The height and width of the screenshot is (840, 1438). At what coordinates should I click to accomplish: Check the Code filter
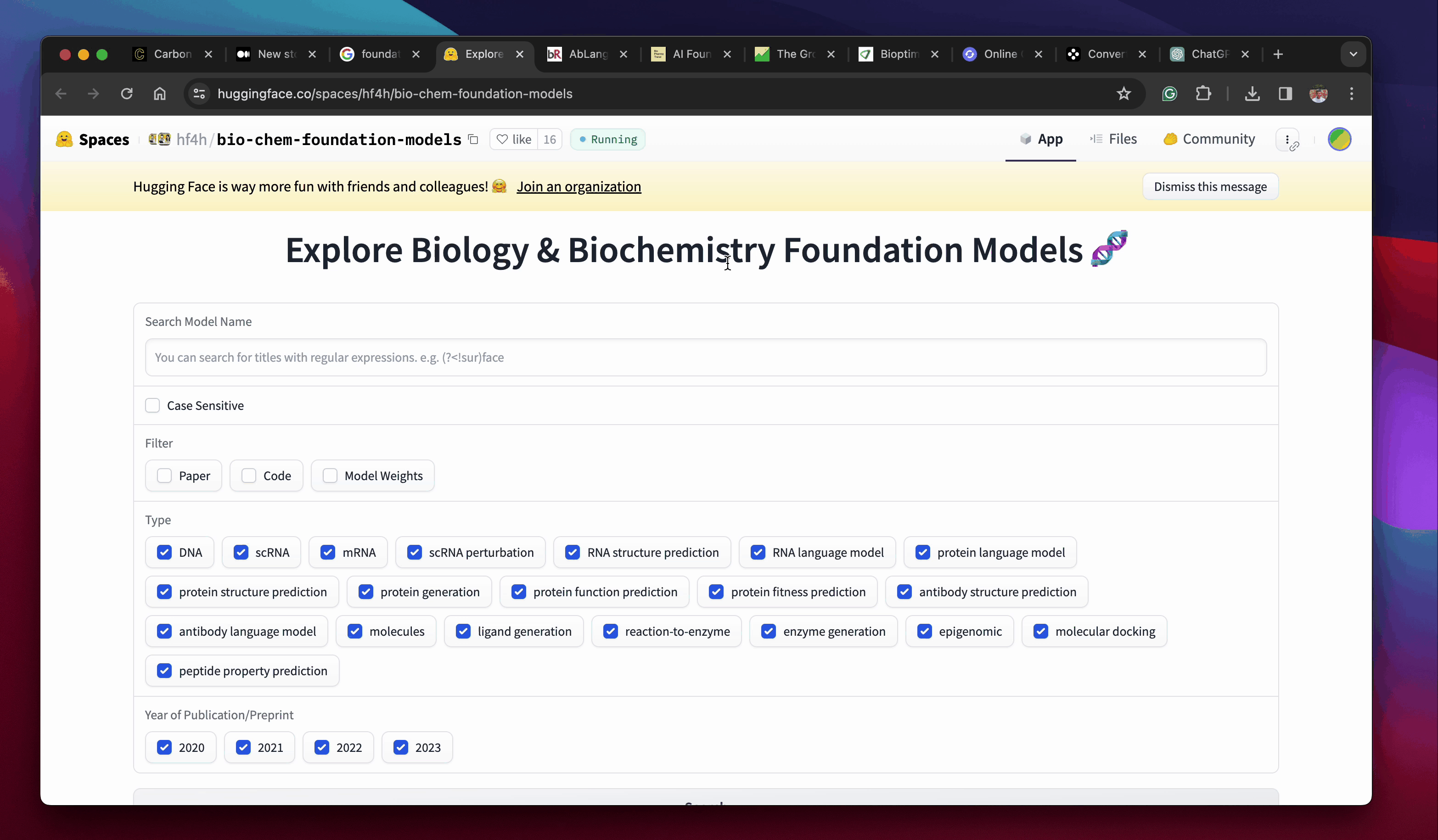(x=249, y=476)
